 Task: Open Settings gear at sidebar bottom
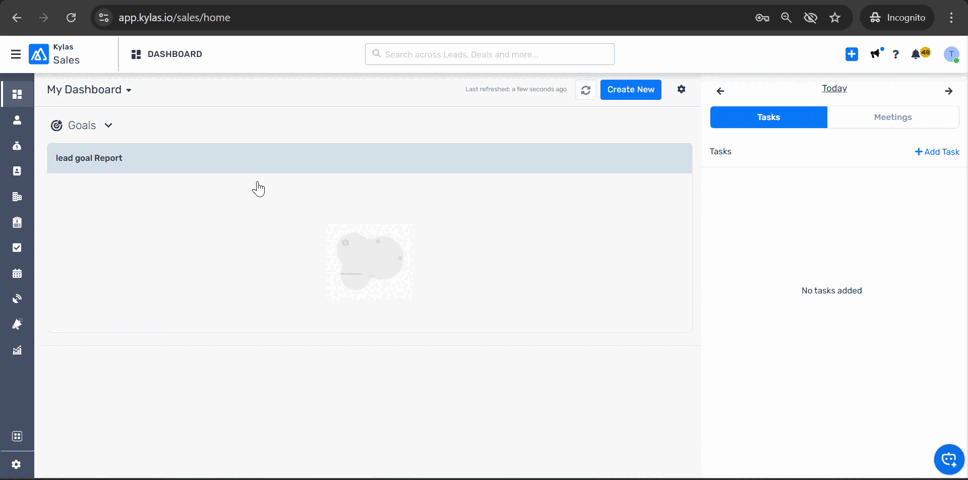17,465
